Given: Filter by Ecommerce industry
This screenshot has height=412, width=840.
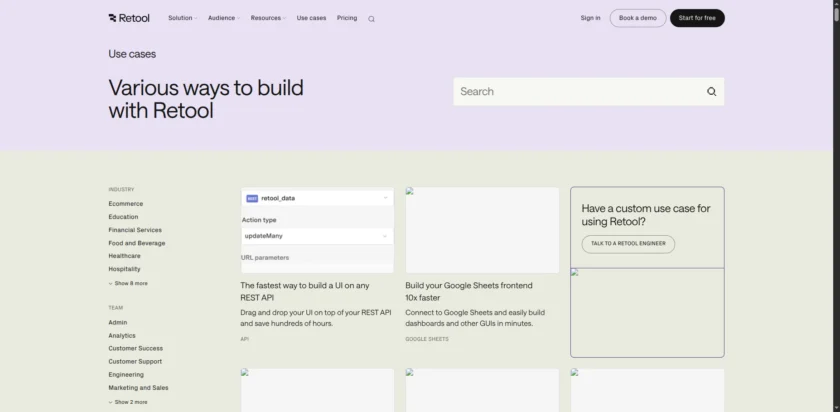Looking at the screenshot, I should (x=125, y=204).
